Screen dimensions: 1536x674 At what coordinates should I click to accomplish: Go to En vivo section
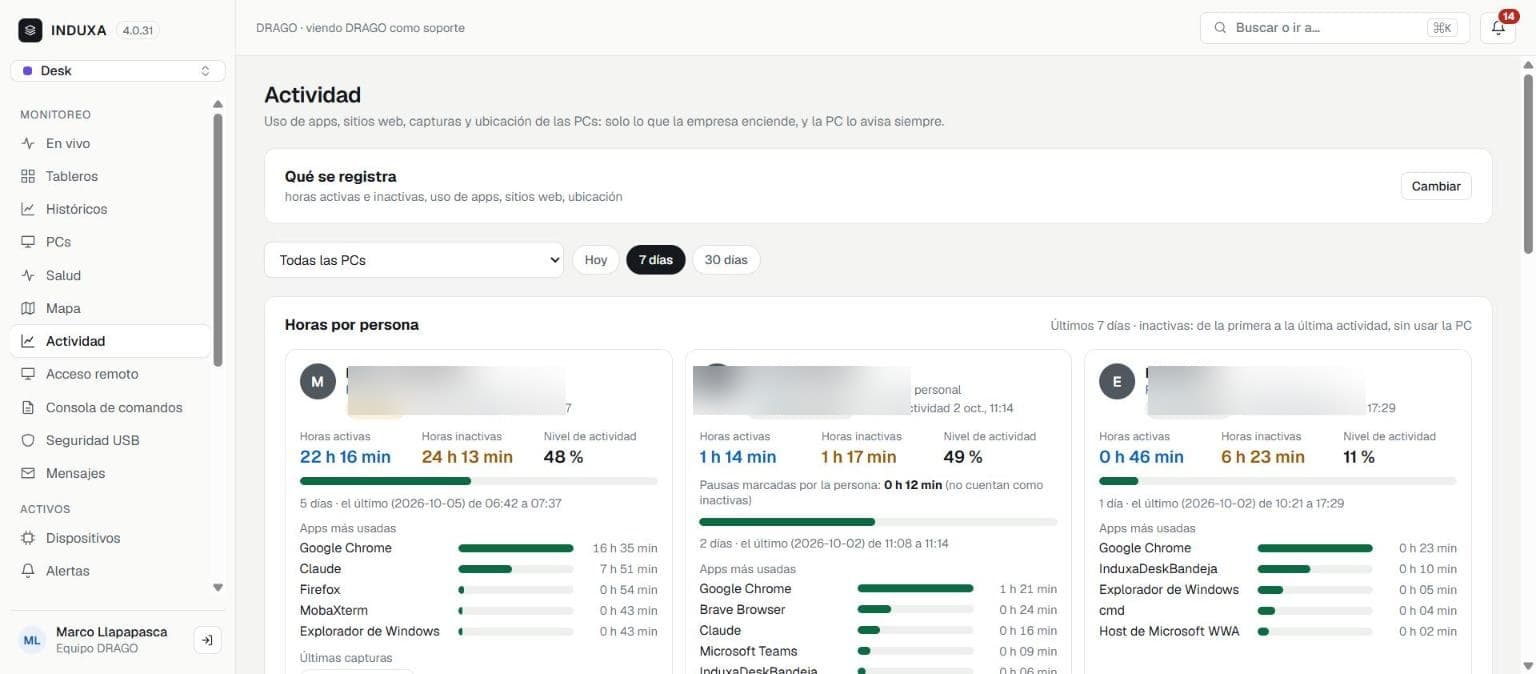tap(110, 143)
